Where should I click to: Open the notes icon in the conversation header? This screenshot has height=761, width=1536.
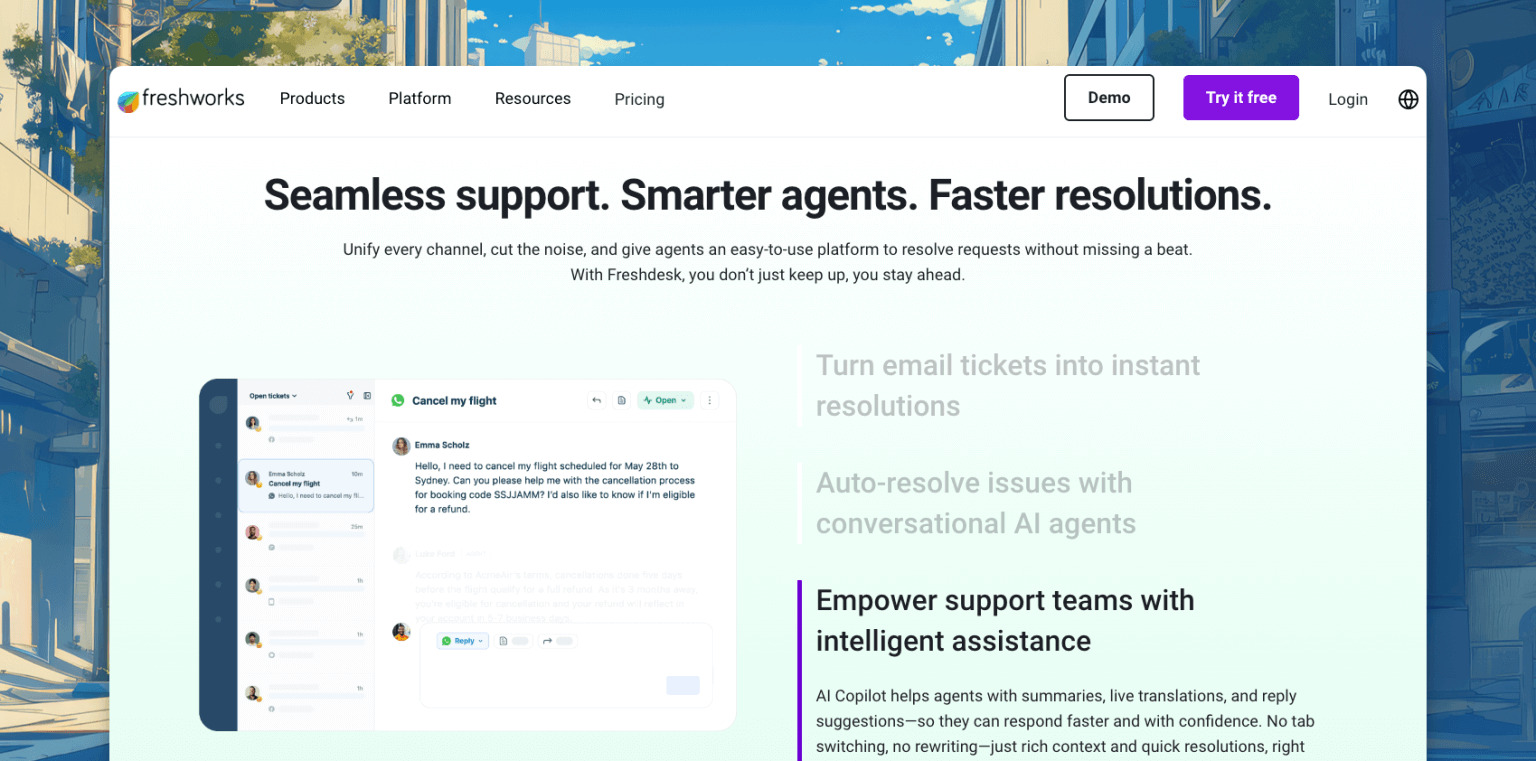pos(621,399)
